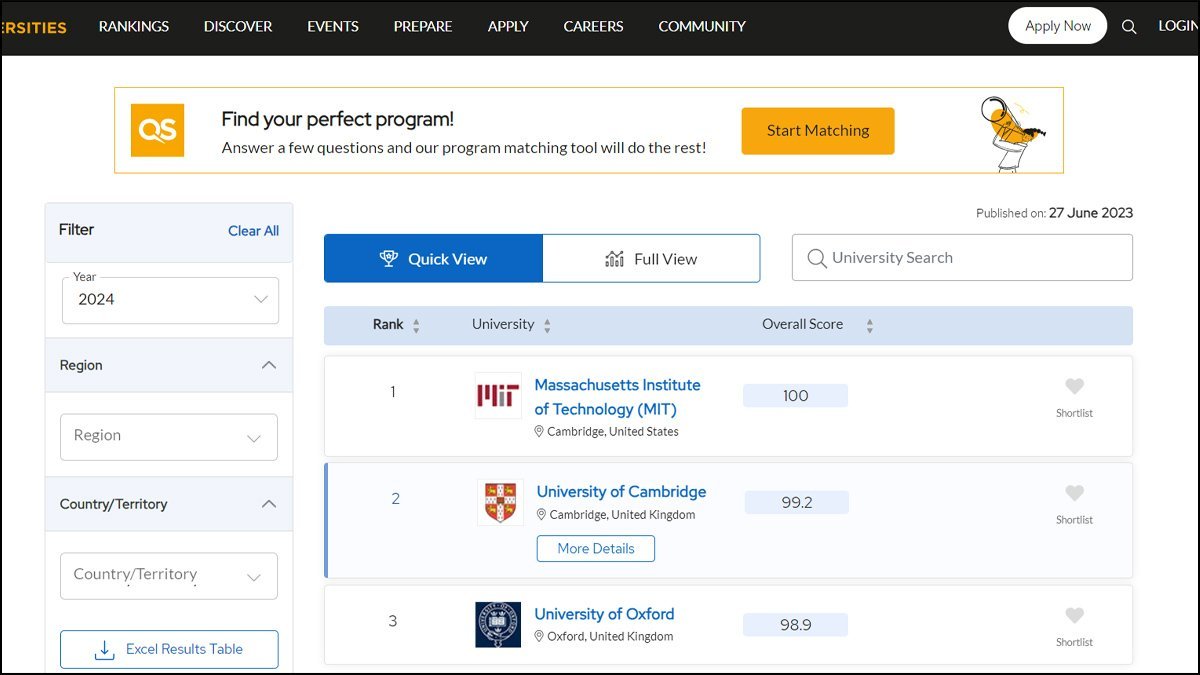Image resolution: width=1200 pixels, height=675 pixels.
Task: Click Start Matching button
Action: [x=818, y=131]
